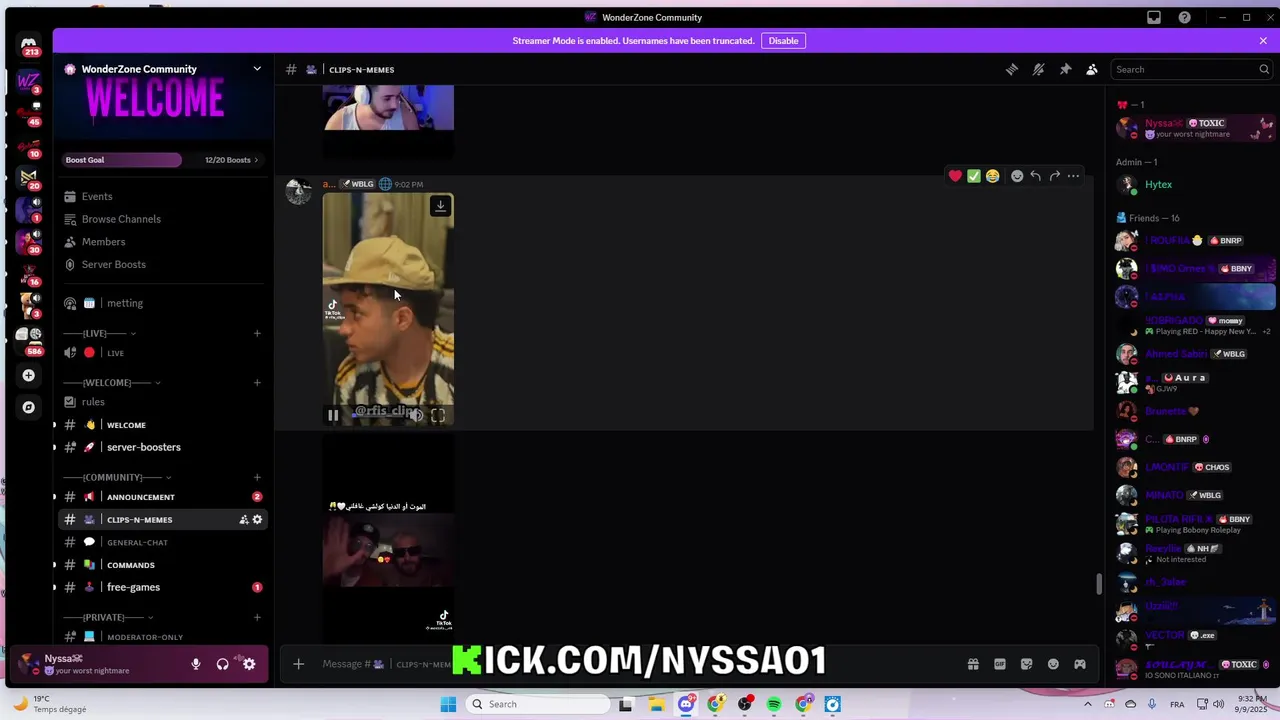Toggle microphone mute in user panel
This screenshot has height=720, width=1280.
pos(196,664)
